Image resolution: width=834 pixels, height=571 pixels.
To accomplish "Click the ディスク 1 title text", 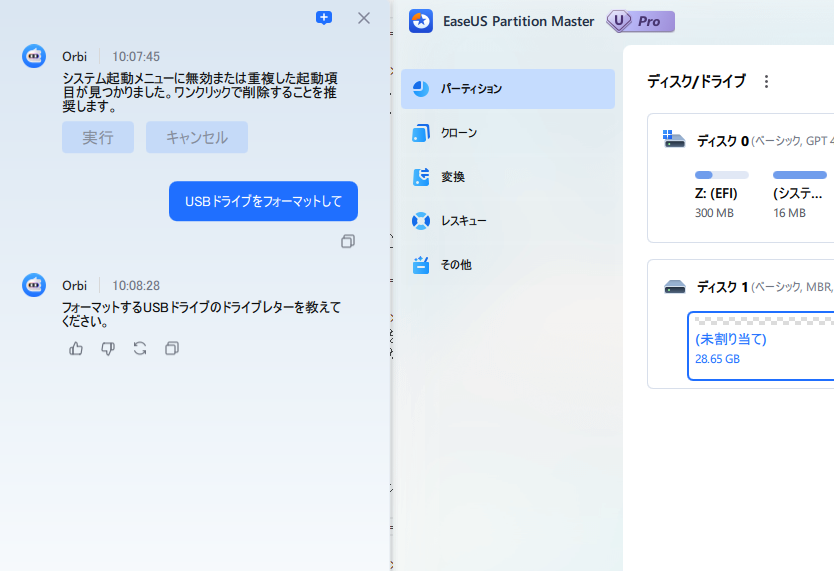I will (722, 287).
